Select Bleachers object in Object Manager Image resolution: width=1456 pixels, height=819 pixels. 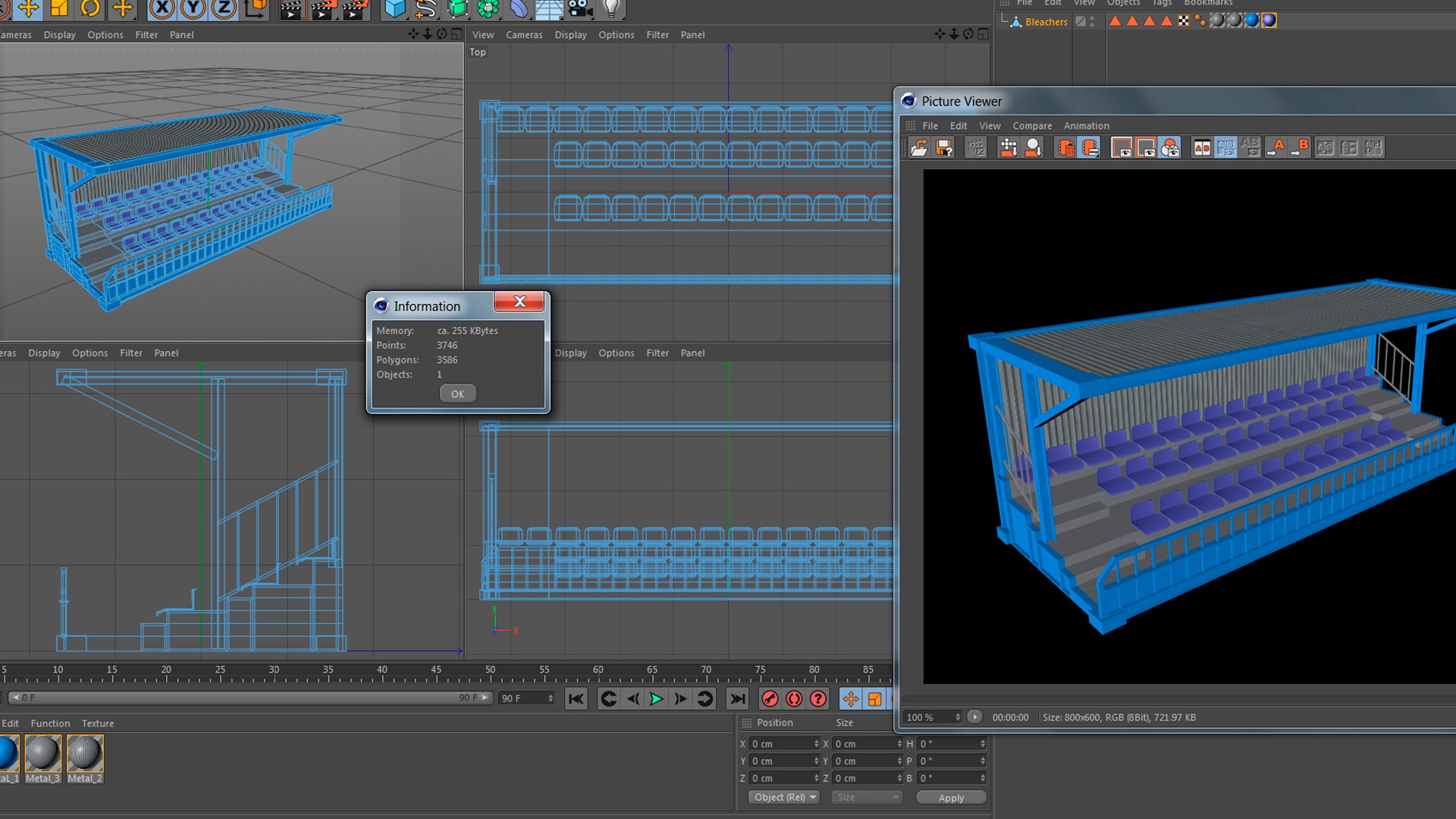point(1046,22)
